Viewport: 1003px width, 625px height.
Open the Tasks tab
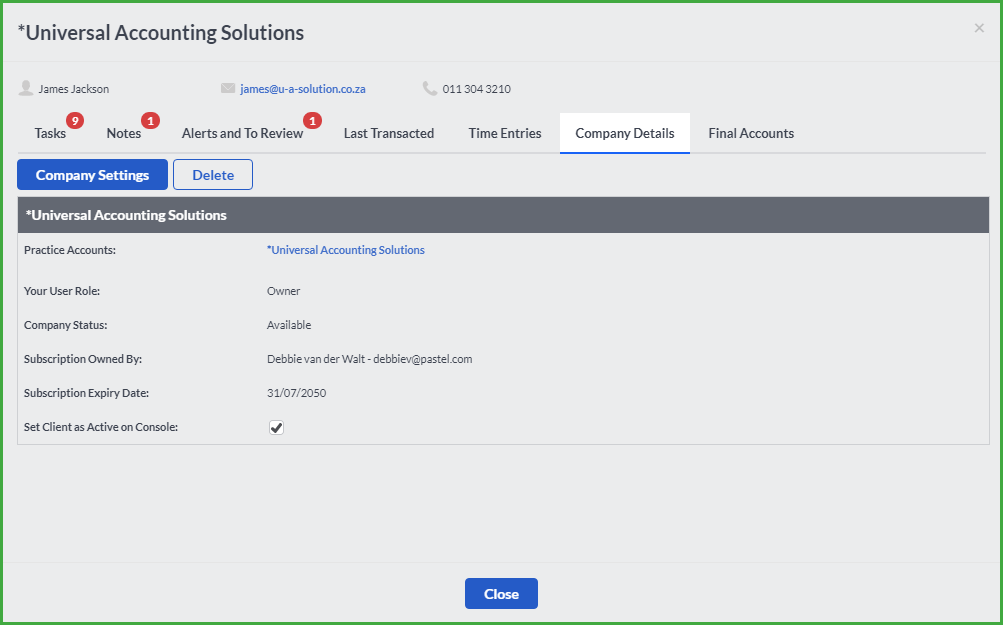point(51,133)
